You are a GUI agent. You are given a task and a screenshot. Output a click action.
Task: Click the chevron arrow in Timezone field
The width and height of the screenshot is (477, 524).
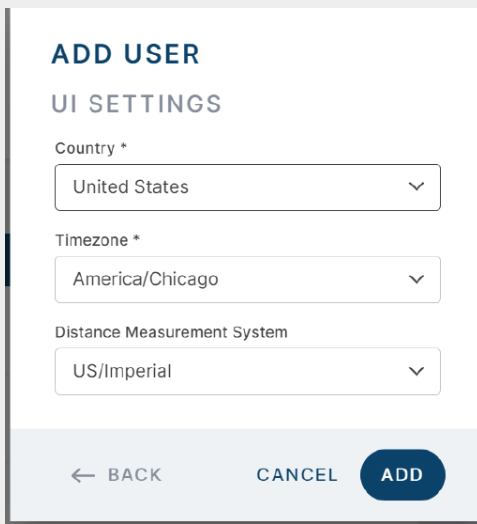pos(416,279)
